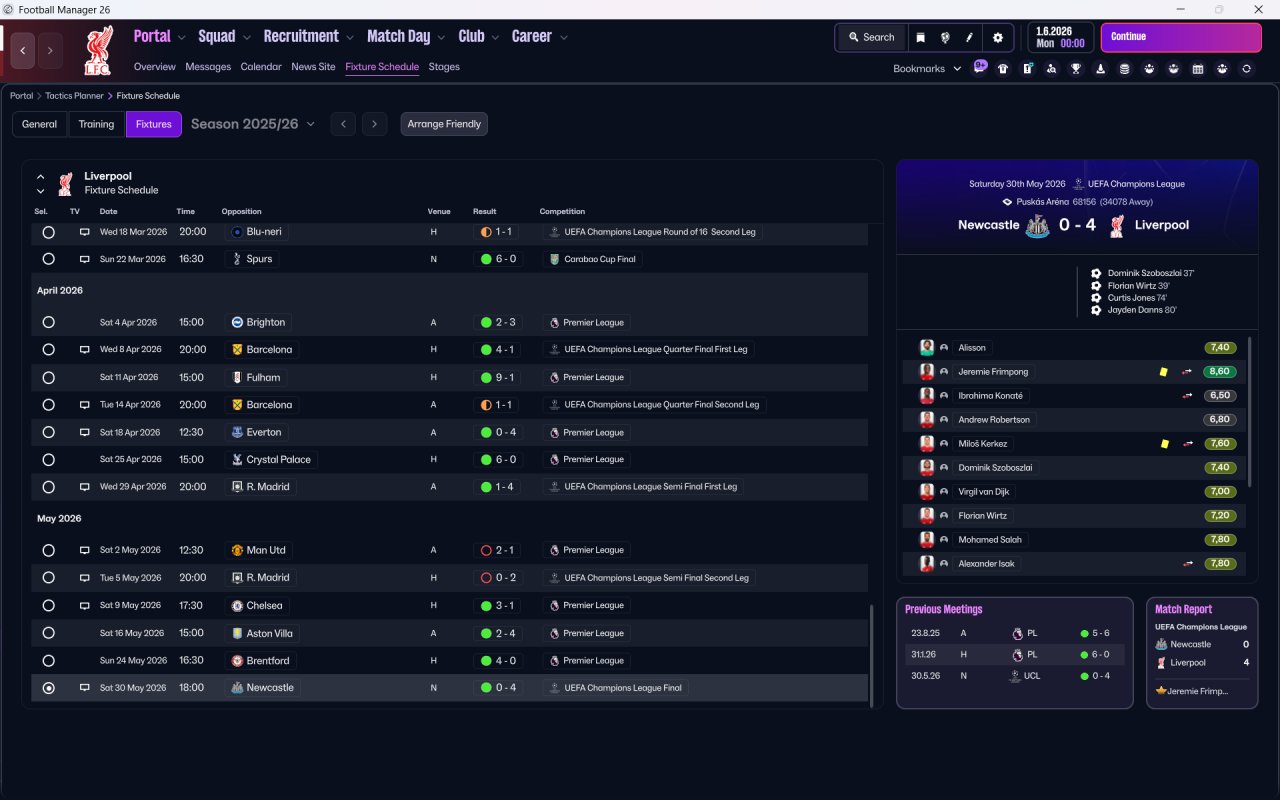
Task: Select the Spurs fixture radio button
Action: point(48,259)
